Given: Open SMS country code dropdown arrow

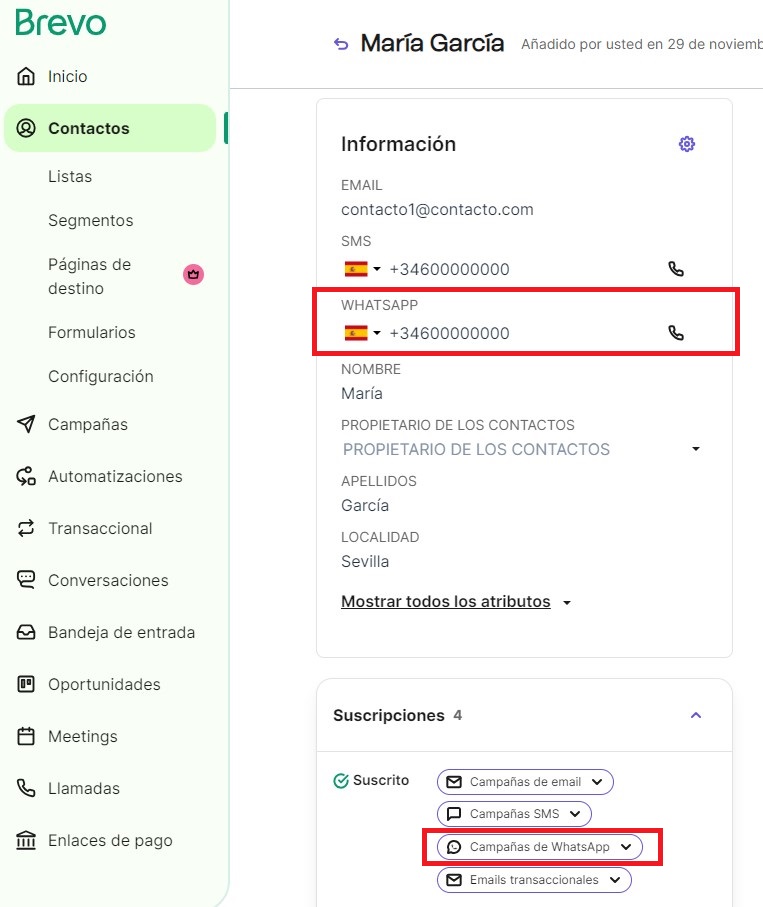Looking at the screenshot, I should coord(377,269).
